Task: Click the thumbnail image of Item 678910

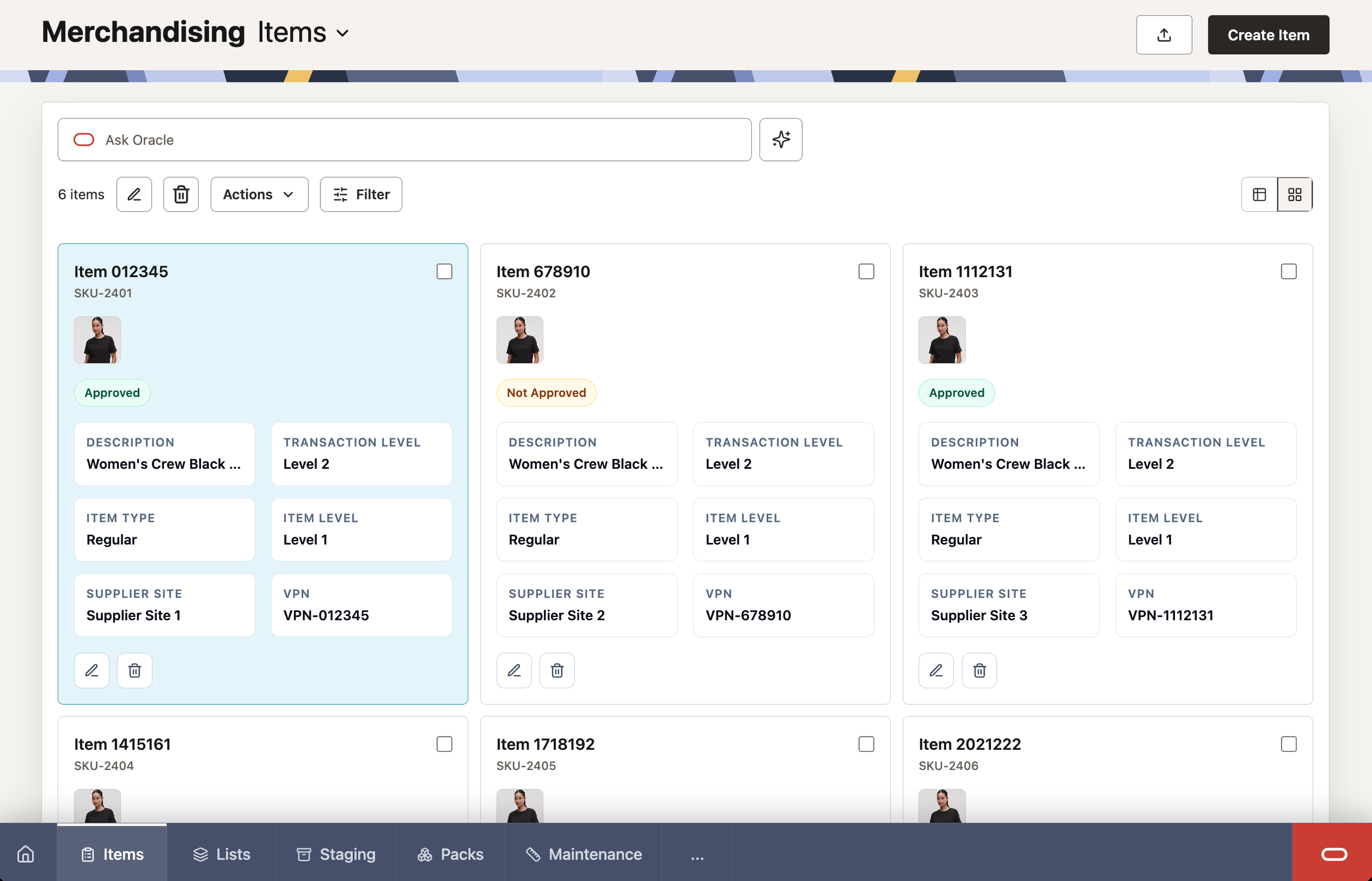Action: (519, 340)
